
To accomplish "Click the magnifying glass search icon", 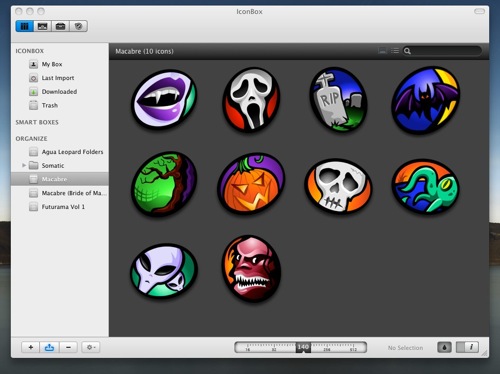I will (x=407, y=51).
